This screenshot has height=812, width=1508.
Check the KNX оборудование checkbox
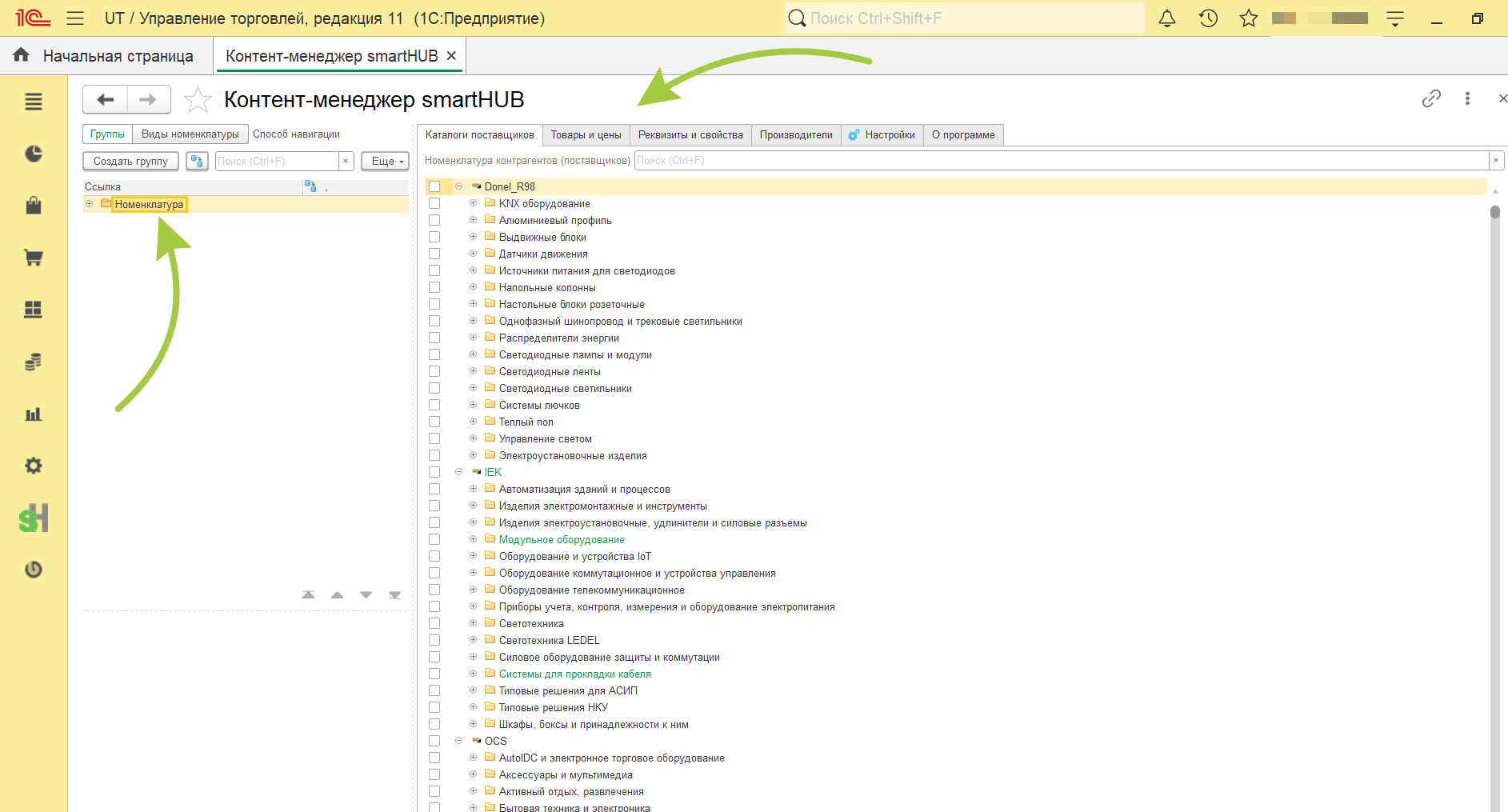point(434,203)
